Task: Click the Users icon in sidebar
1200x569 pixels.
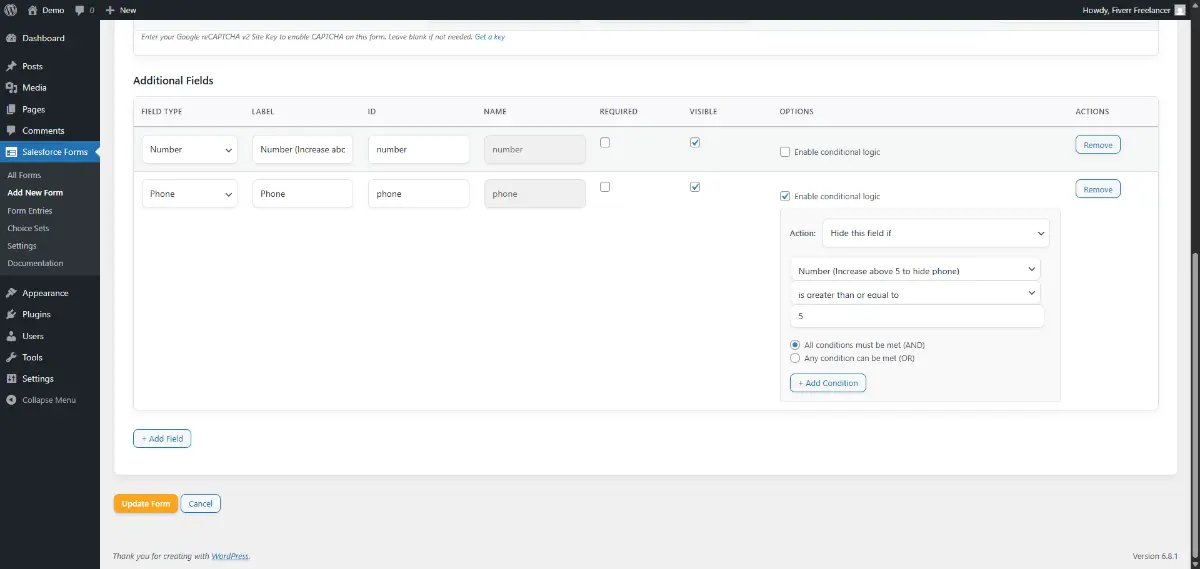Action: click(11, 336)
